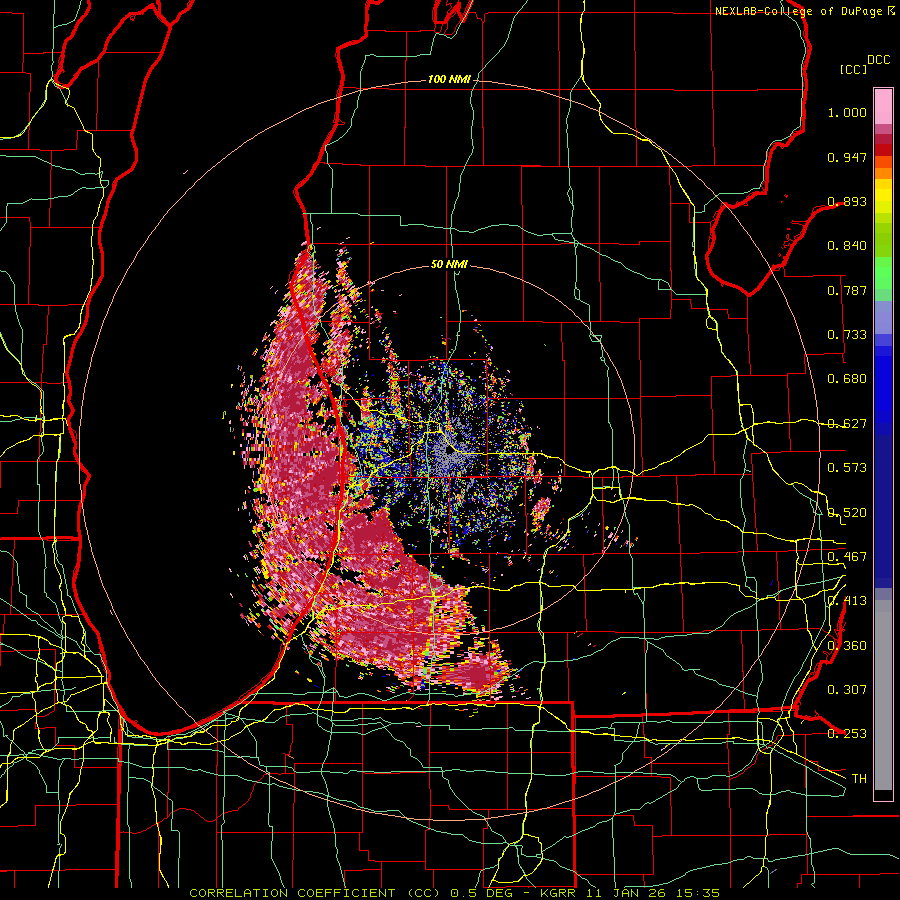900x900 pixels.
Task: Click the 0.627 legend value
Action: (x=847, y=424)
